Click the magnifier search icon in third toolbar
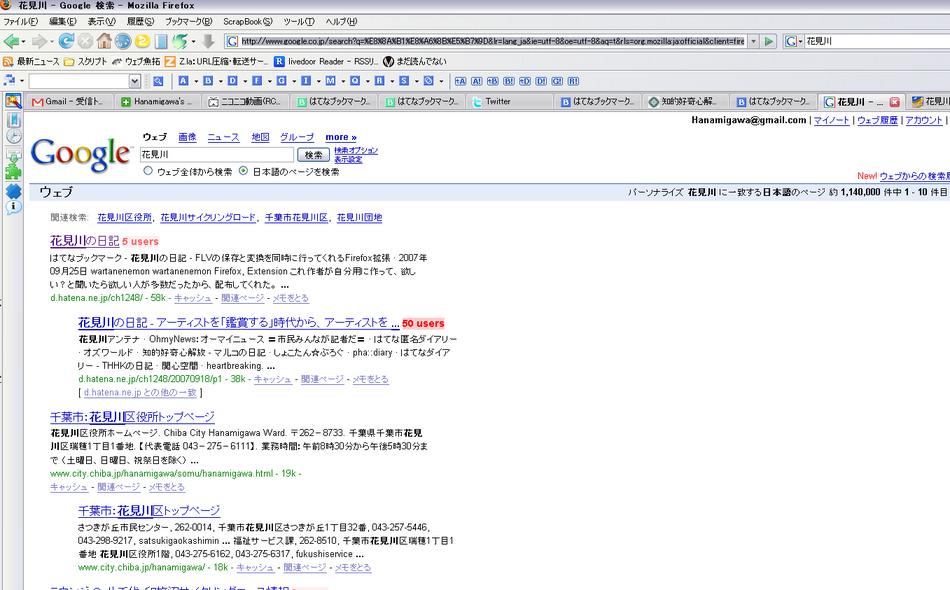The image size is (950, 590). point(158,81)
